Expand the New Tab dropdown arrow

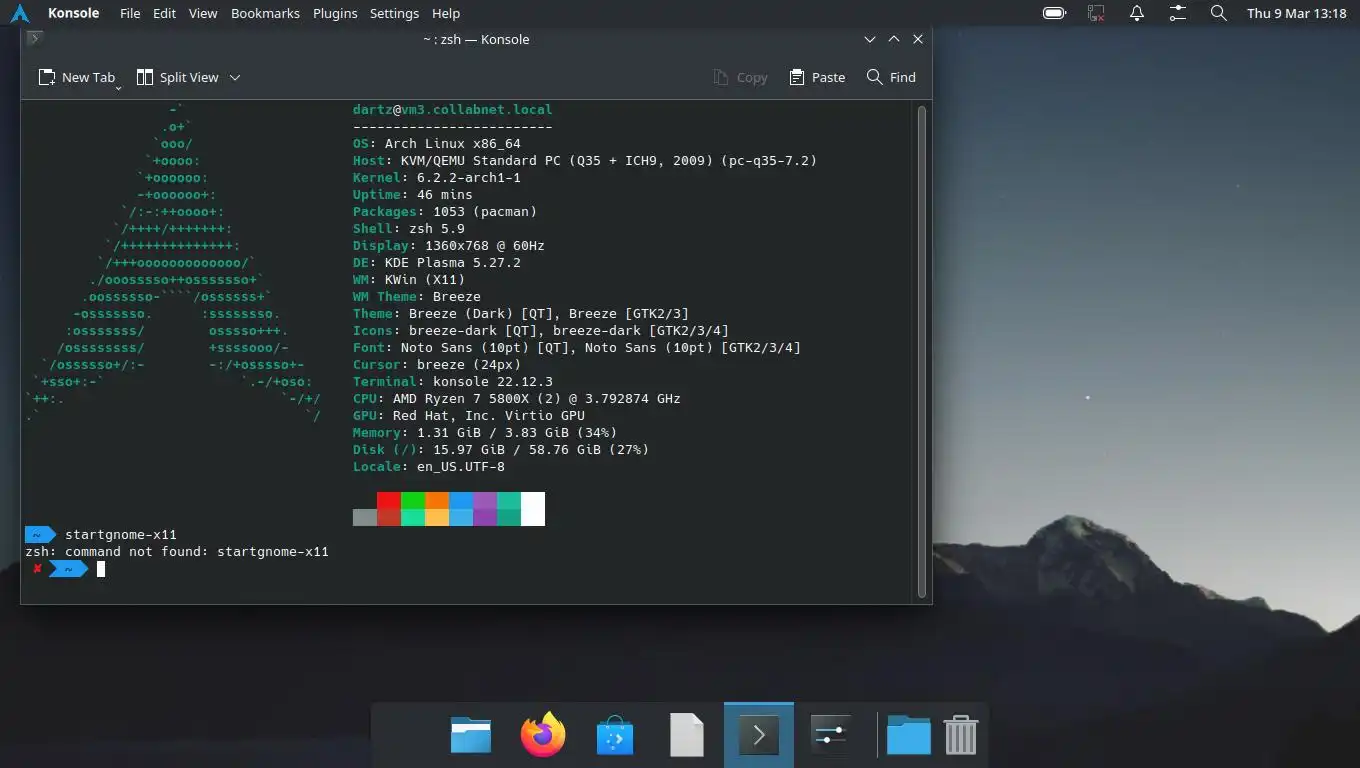point(119,88)
